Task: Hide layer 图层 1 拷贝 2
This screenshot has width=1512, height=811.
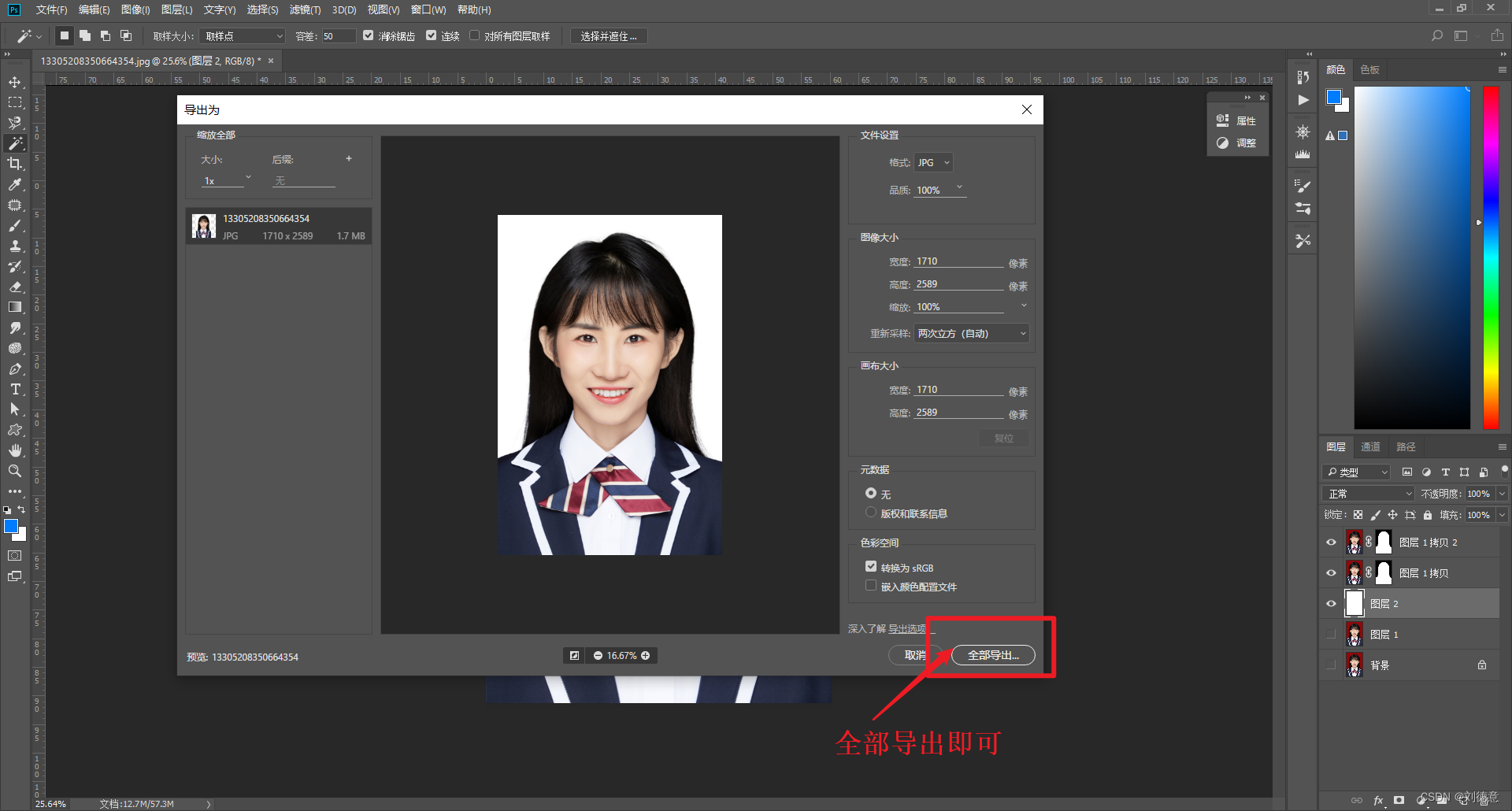Action: pyautogui.click(x=1331, y=542)
